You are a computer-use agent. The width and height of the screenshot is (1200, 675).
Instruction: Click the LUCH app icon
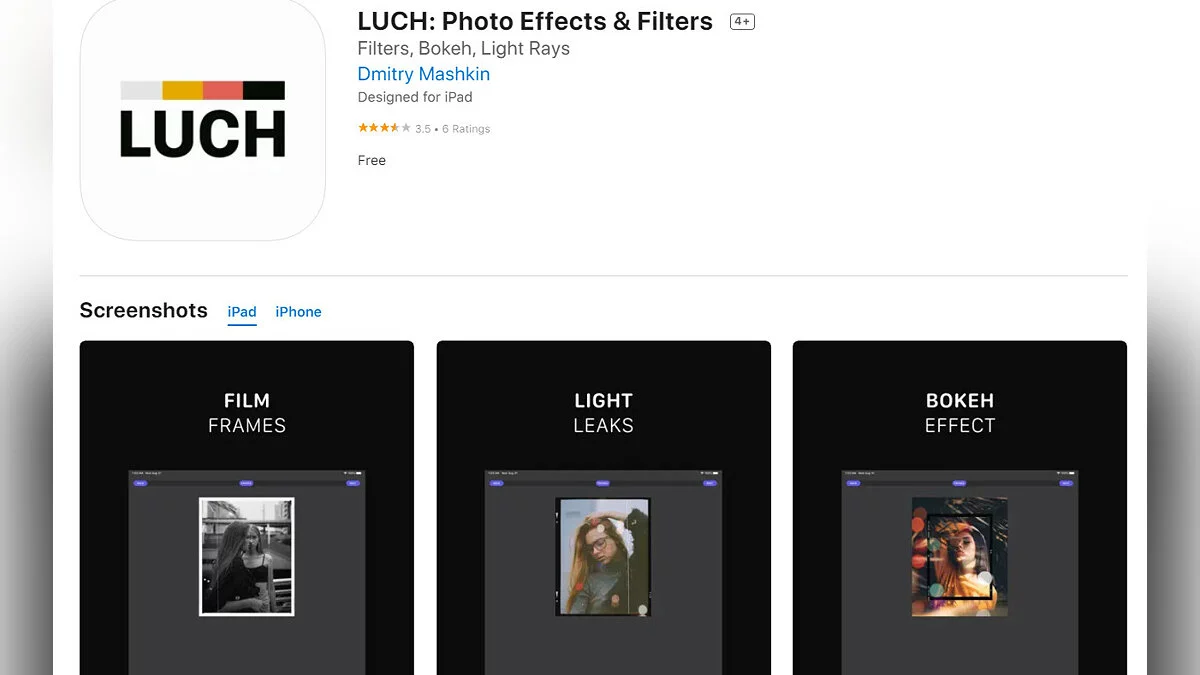point(203,119)
